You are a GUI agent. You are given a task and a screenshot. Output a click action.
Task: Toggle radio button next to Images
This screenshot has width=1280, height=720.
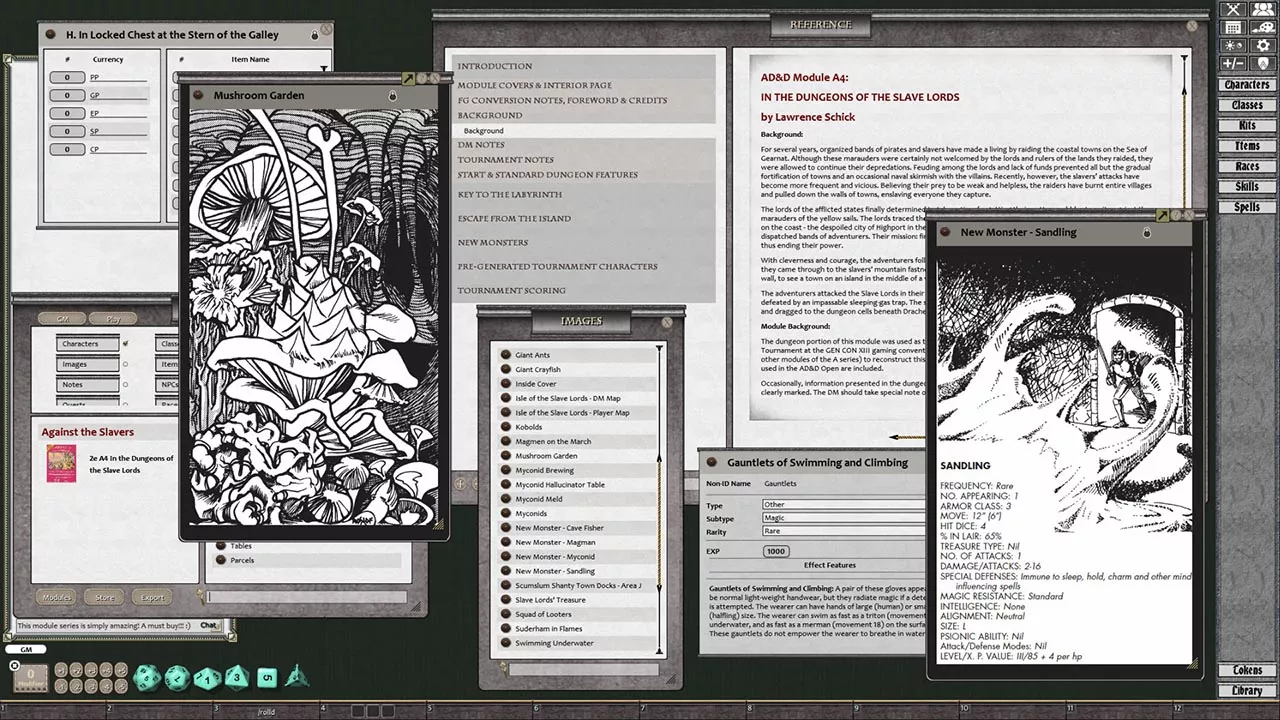click(125, 364)
